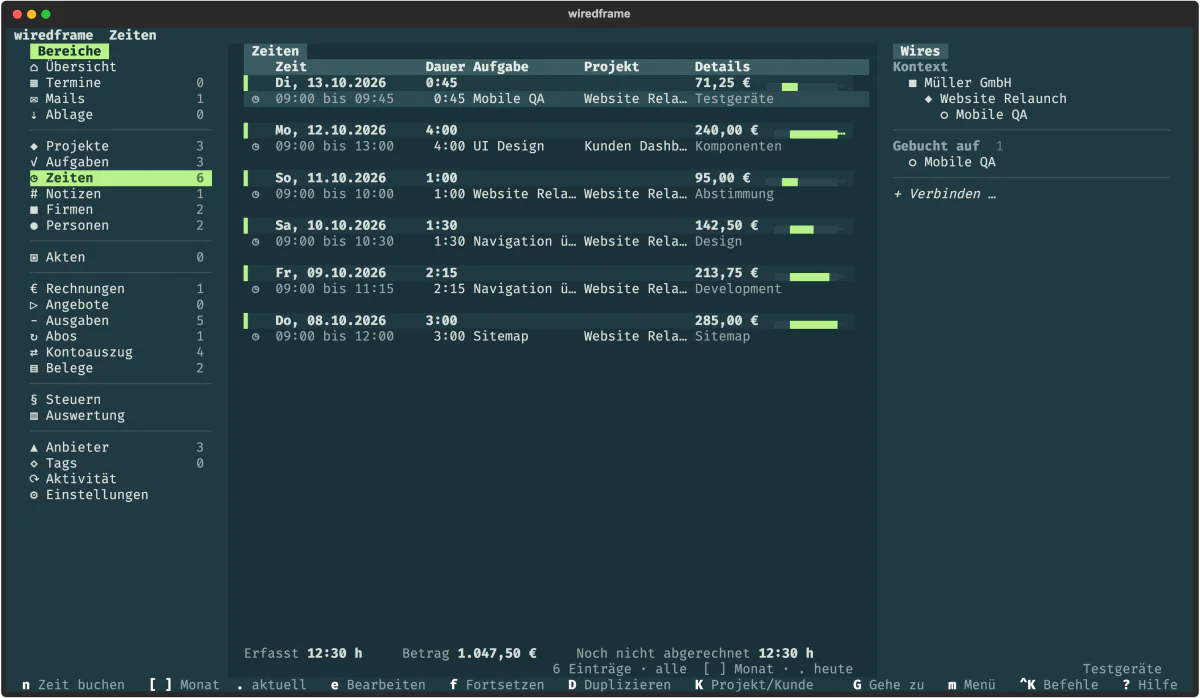Select Website Relaunch in the Kontext tree

996,99
